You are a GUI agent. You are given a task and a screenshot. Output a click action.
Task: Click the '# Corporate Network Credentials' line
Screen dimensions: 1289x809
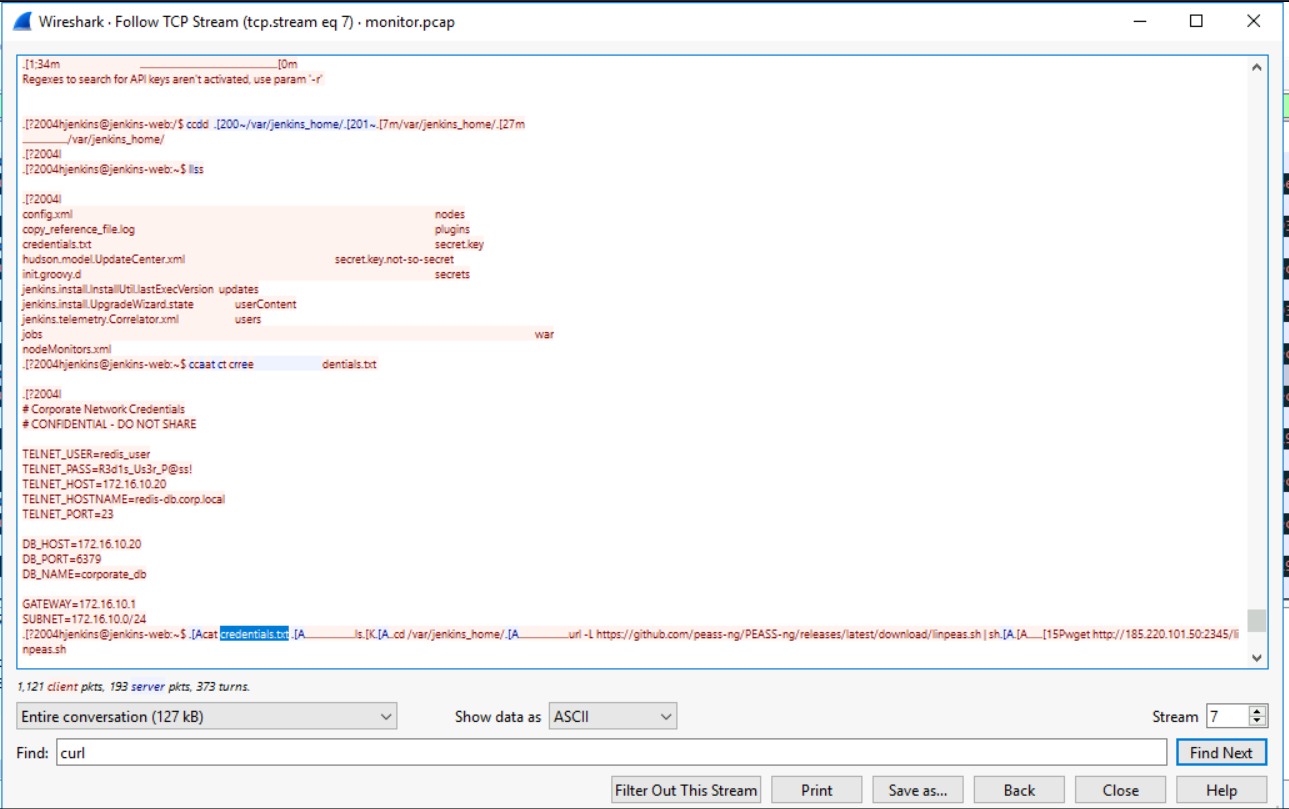pos(103,409)
